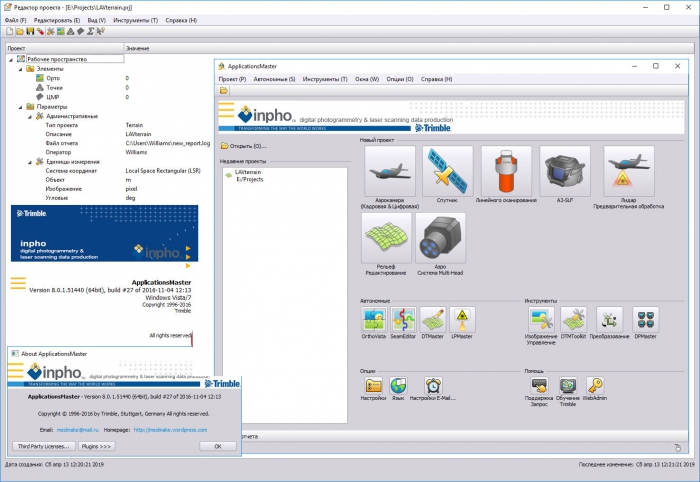Click the Third Party Licenses button
Screen dimensions: 700x482
[x=43, y=446]
